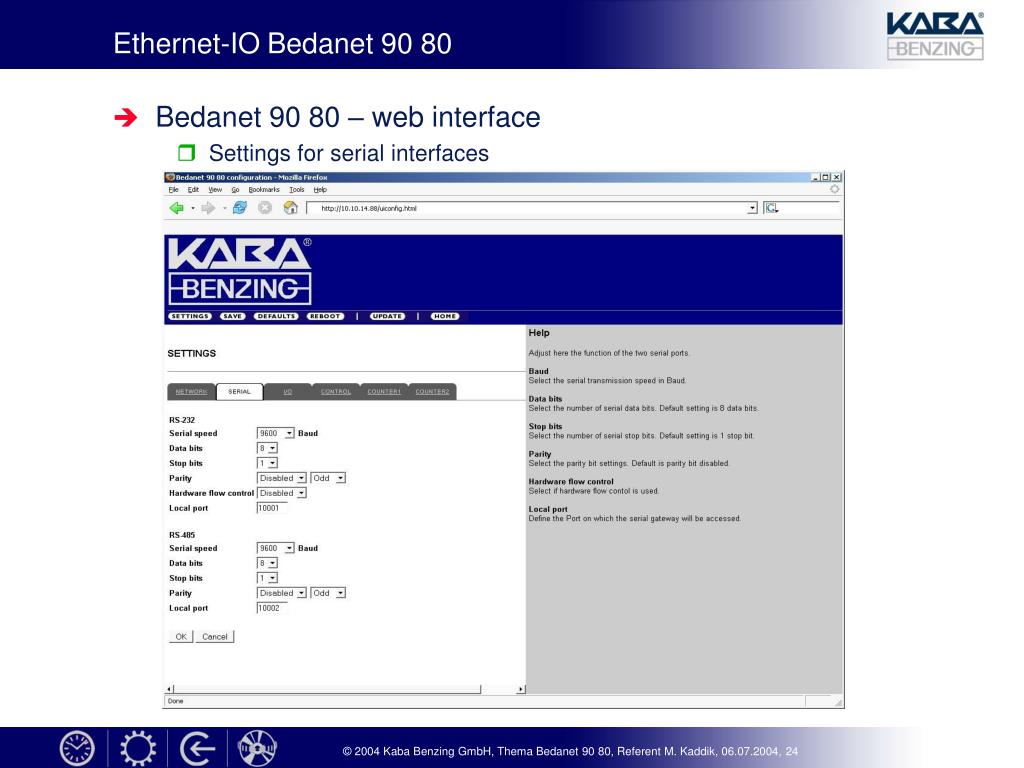Switch to the I/O tab
Screen dimensions: 1024x768
click(287, 391)
